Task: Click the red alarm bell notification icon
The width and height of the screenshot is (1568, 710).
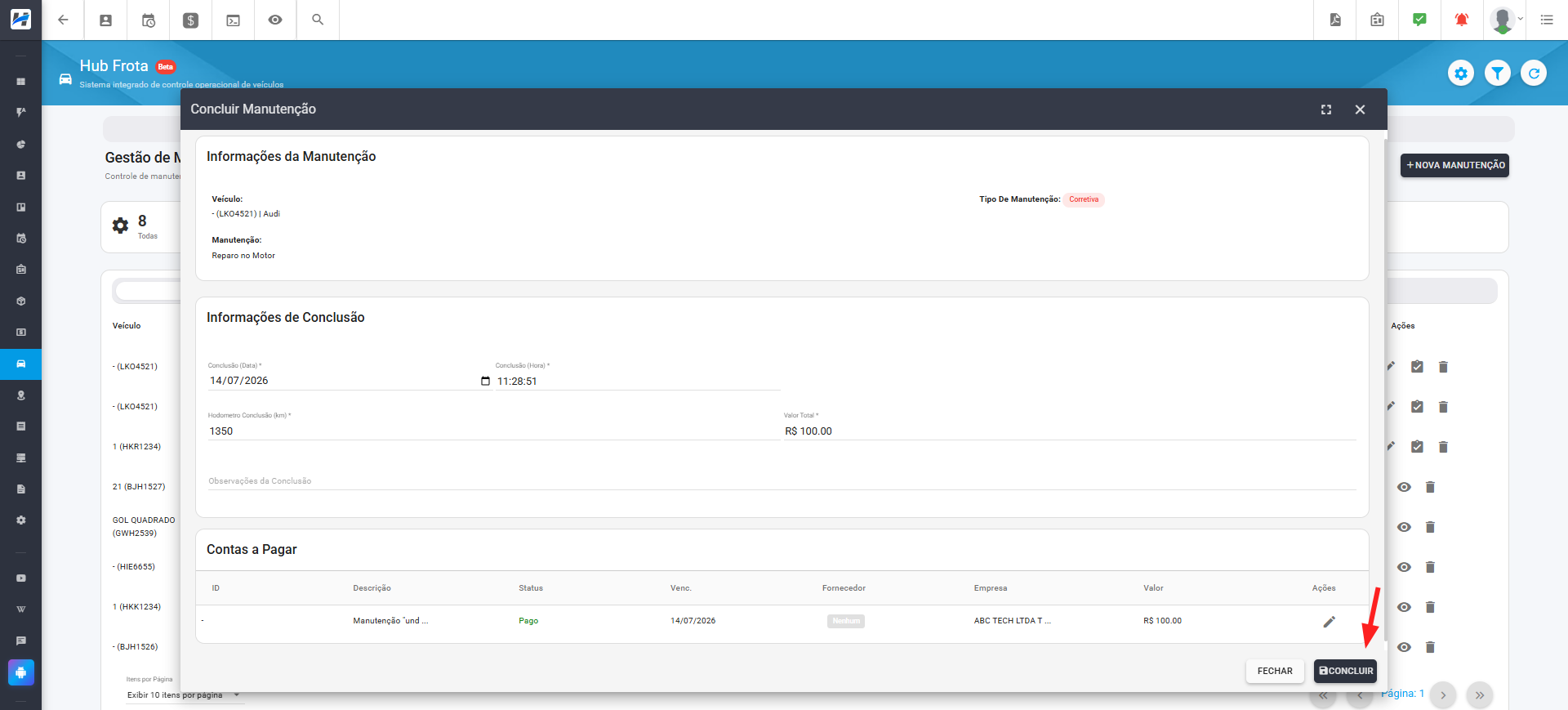Action: (x=1462, y=20)
